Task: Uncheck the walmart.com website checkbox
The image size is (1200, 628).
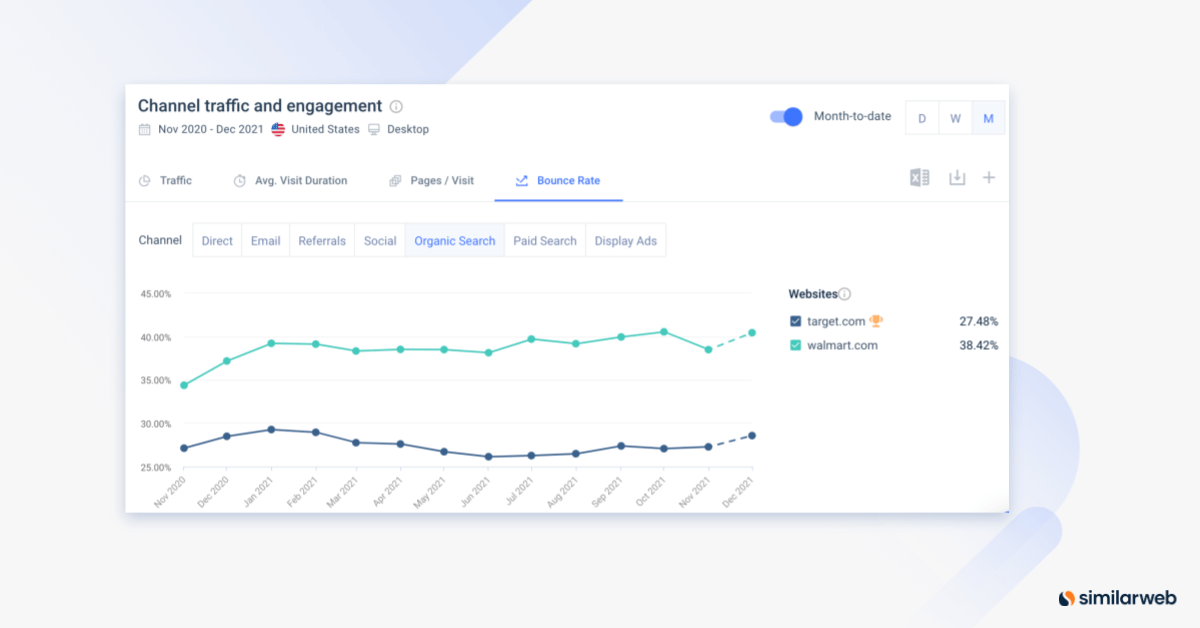Action: (795, 345)
